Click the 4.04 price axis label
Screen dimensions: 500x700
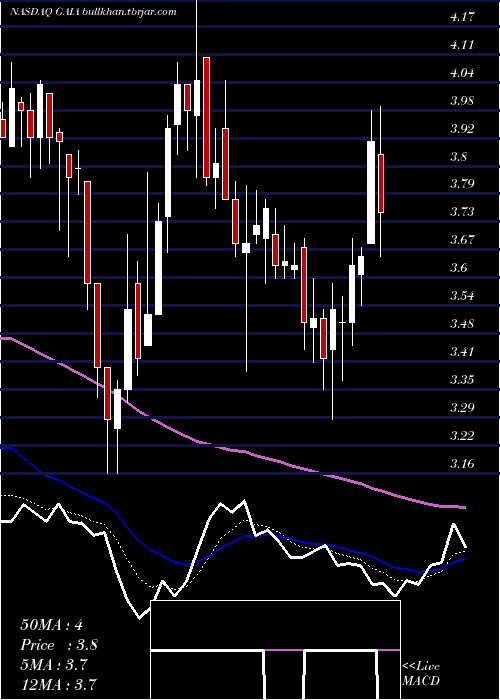click(462, 73)
